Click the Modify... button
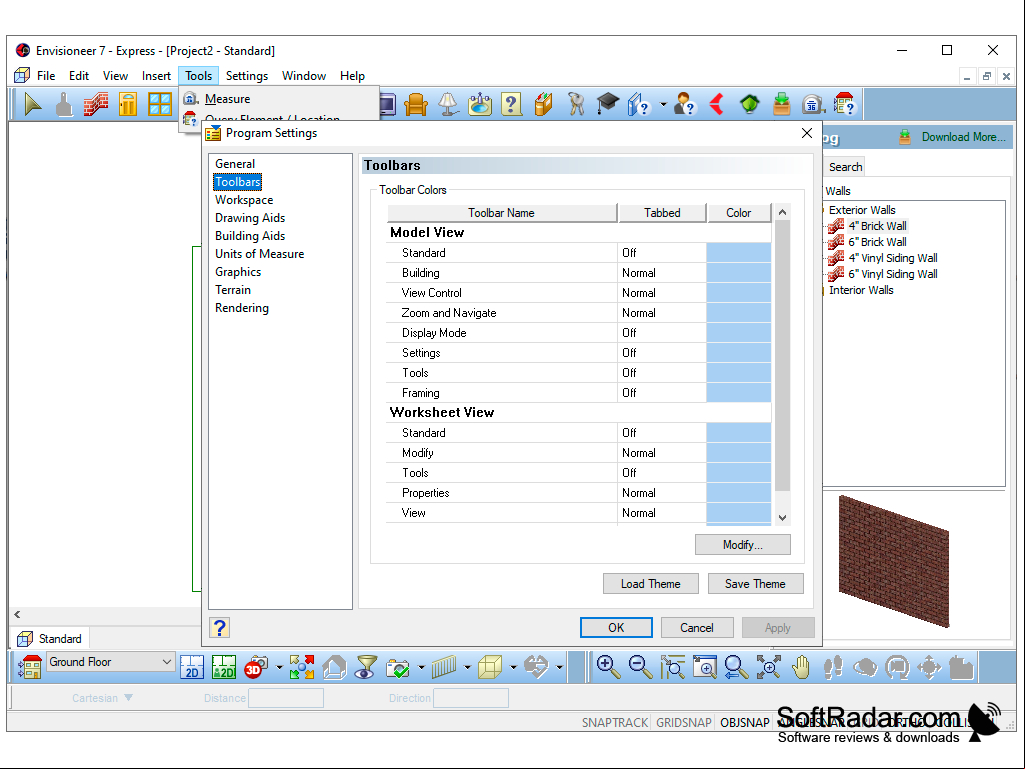 coord(743,545)
